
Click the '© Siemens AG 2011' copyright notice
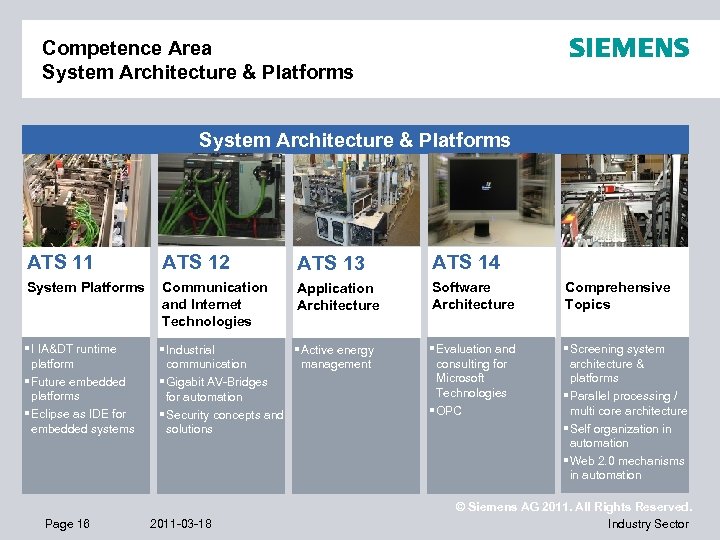(x=574, y=507)
